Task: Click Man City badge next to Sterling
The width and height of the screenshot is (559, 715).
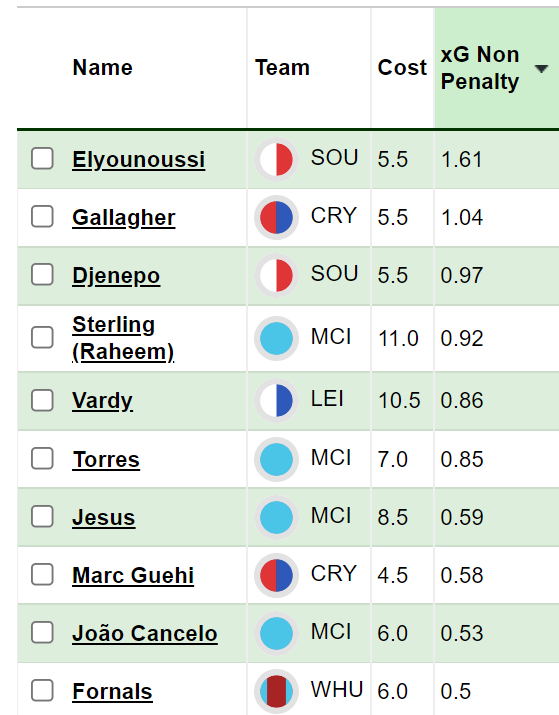Action: pos(276,338)
